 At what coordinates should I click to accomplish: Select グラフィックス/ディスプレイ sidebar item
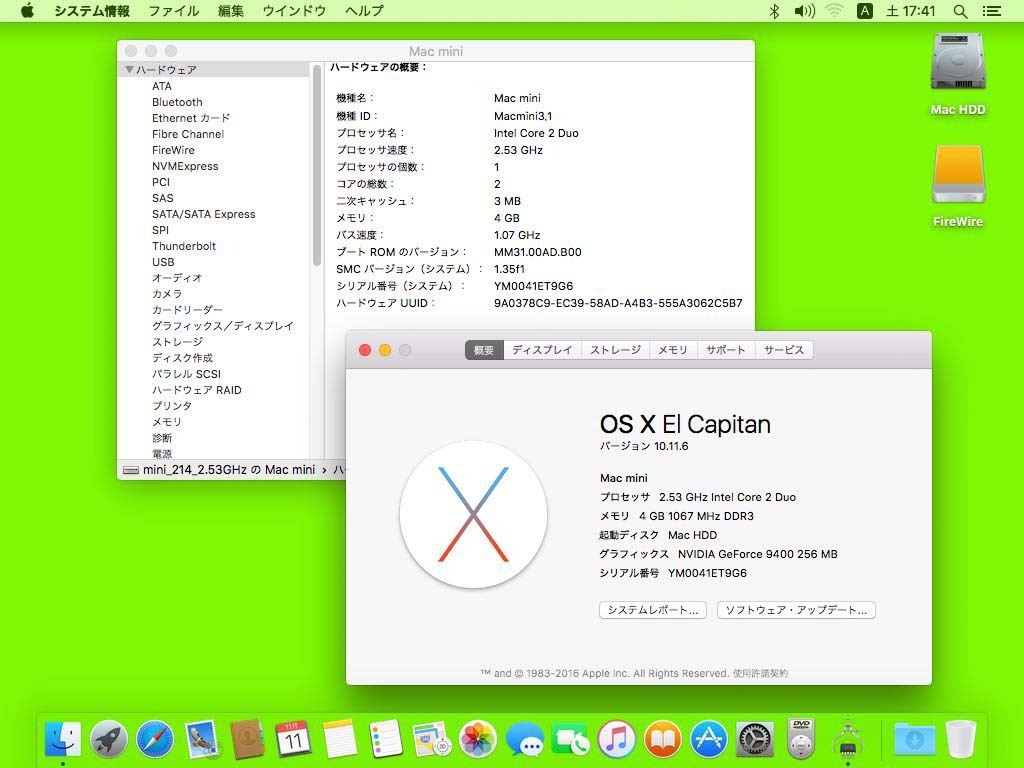[223, 326]
